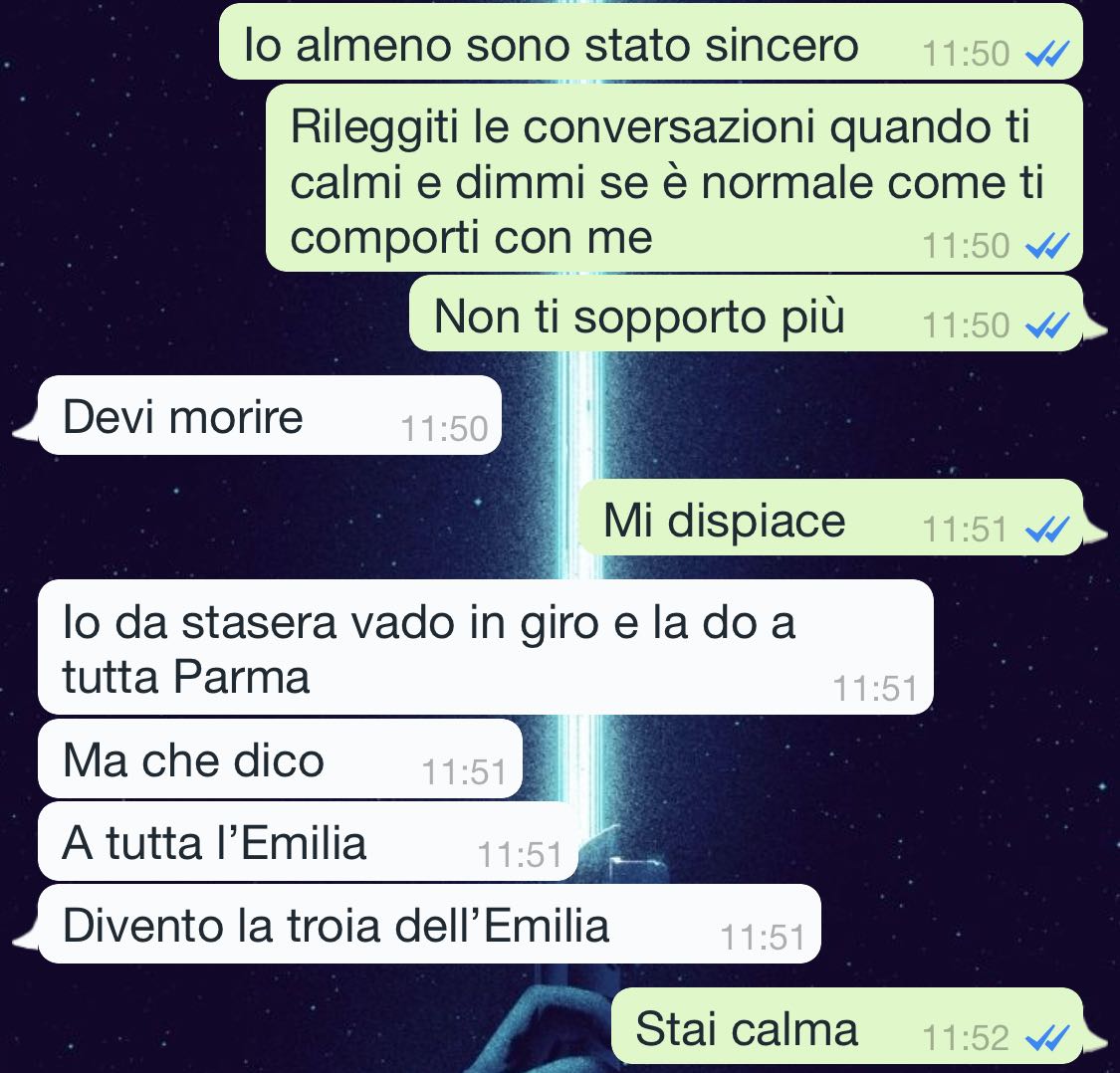Select the 'Stai calma' sent bubble

[x=847, y=1026]
